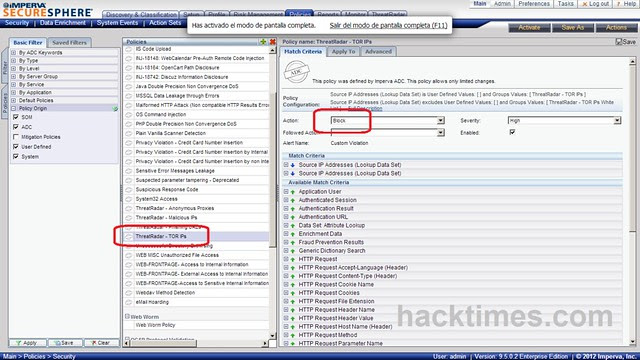Click the Activate button
The image size is (640, 360).
[x=529, y=28]
